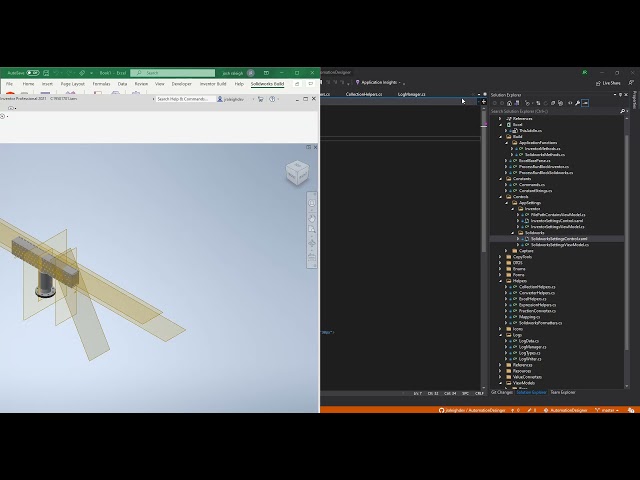This screenshot has width=640, height=480.
Task: Select the Orbit tool in Inventor navigation bar
Action: [x=312, y=244]
